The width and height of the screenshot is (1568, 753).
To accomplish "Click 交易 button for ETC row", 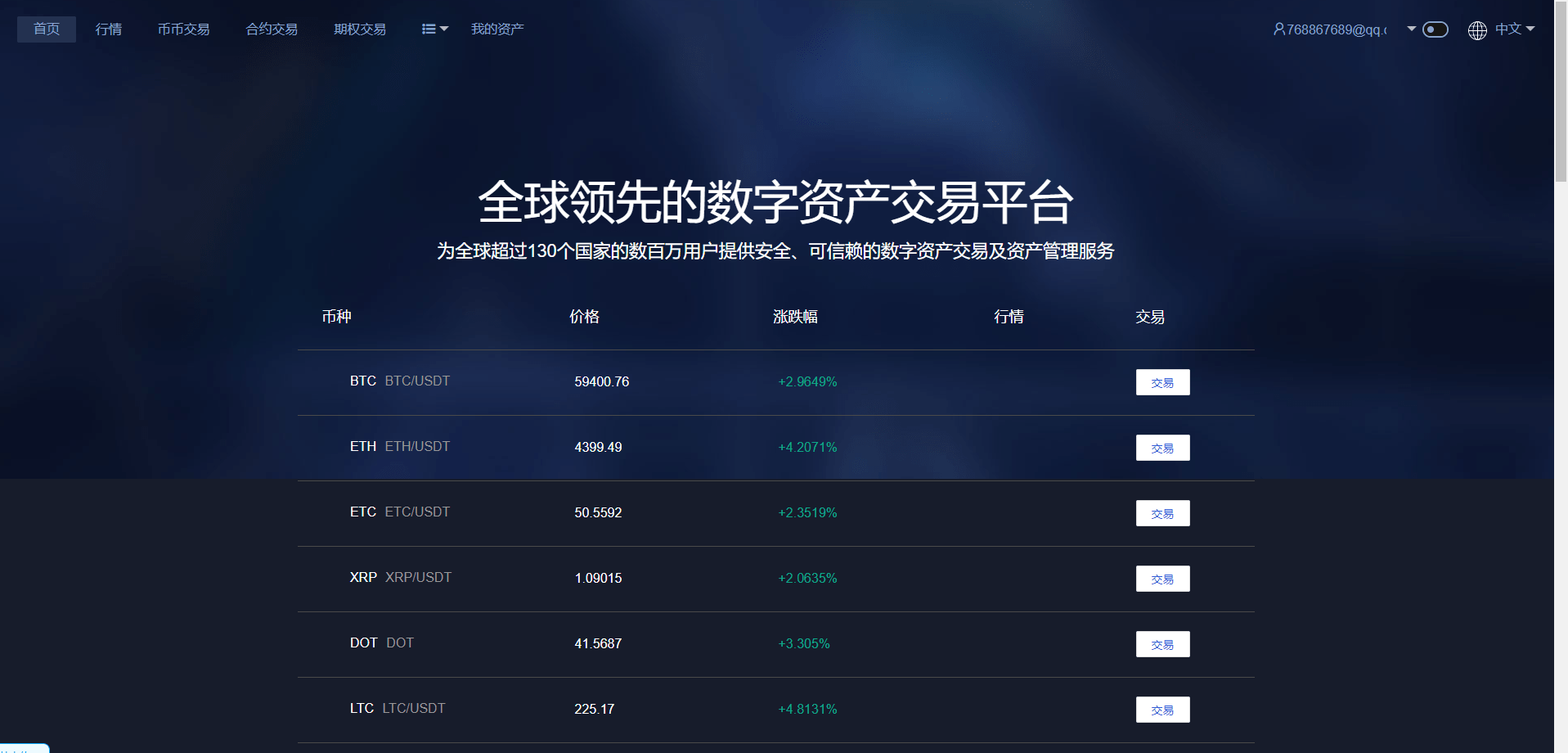I will pos(1162,513).
